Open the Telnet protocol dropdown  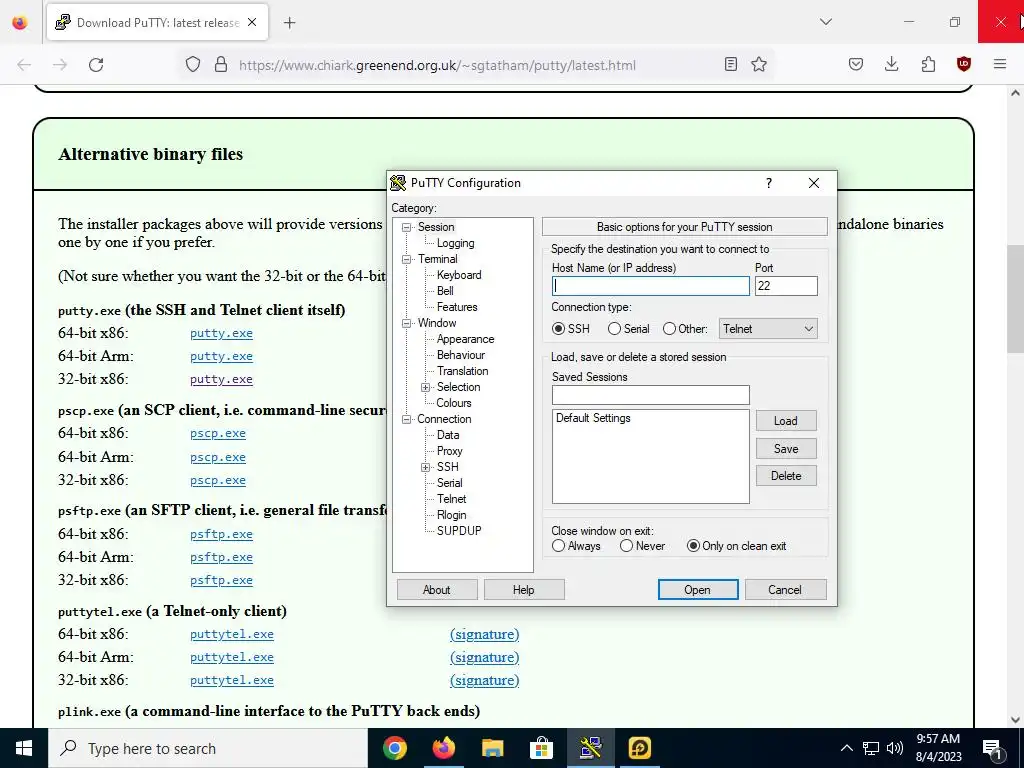[x=768, y=328]
